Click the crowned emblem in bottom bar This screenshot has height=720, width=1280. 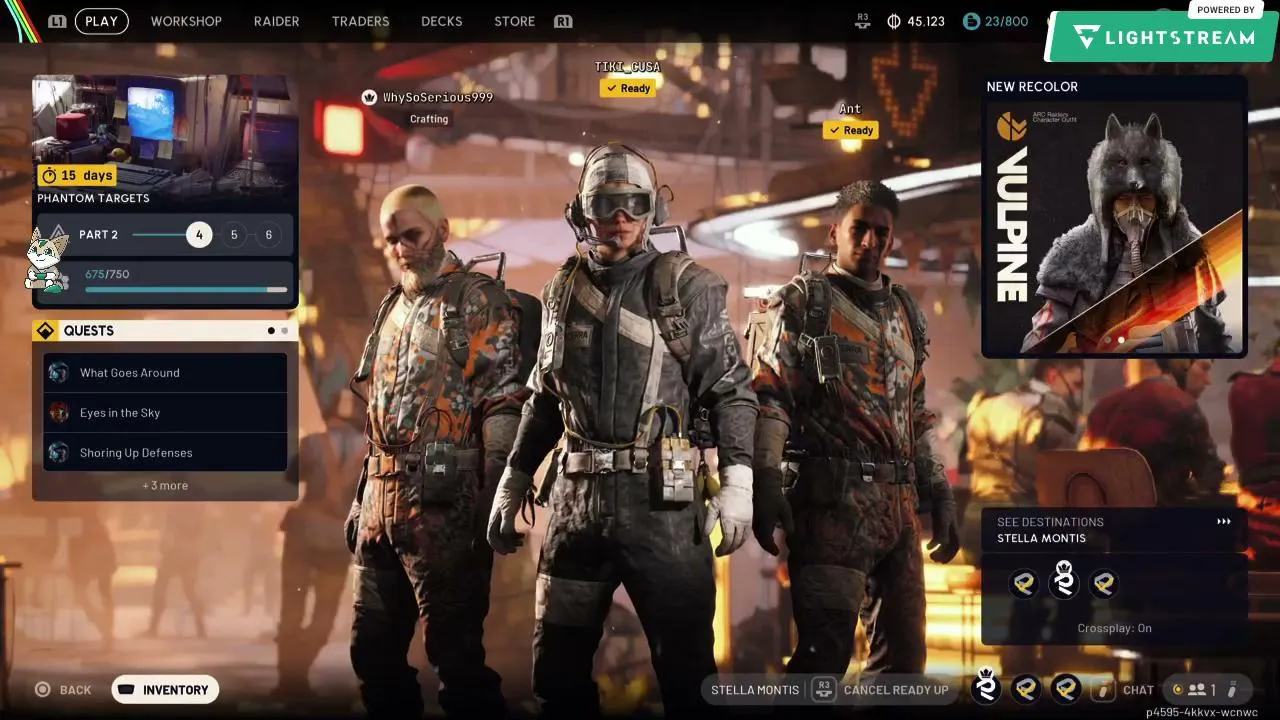point(986,686)
